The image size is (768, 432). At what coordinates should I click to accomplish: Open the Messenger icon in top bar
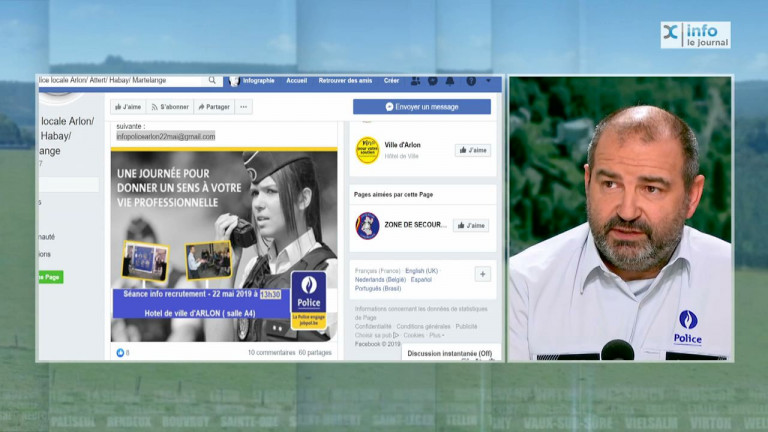tap(433, 81)
